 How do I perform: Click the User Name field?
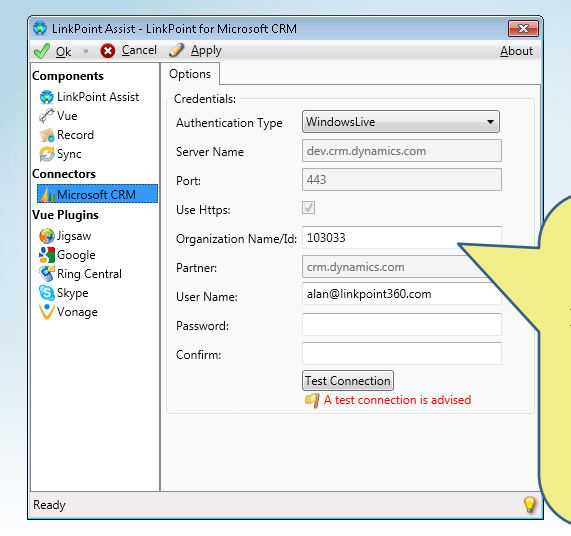(x=402, y=294)
